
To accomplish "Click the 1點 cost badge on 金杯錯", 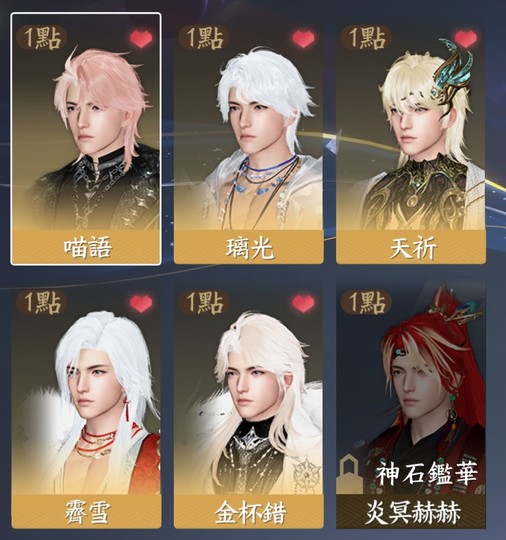I will click(x=204, y=302).
